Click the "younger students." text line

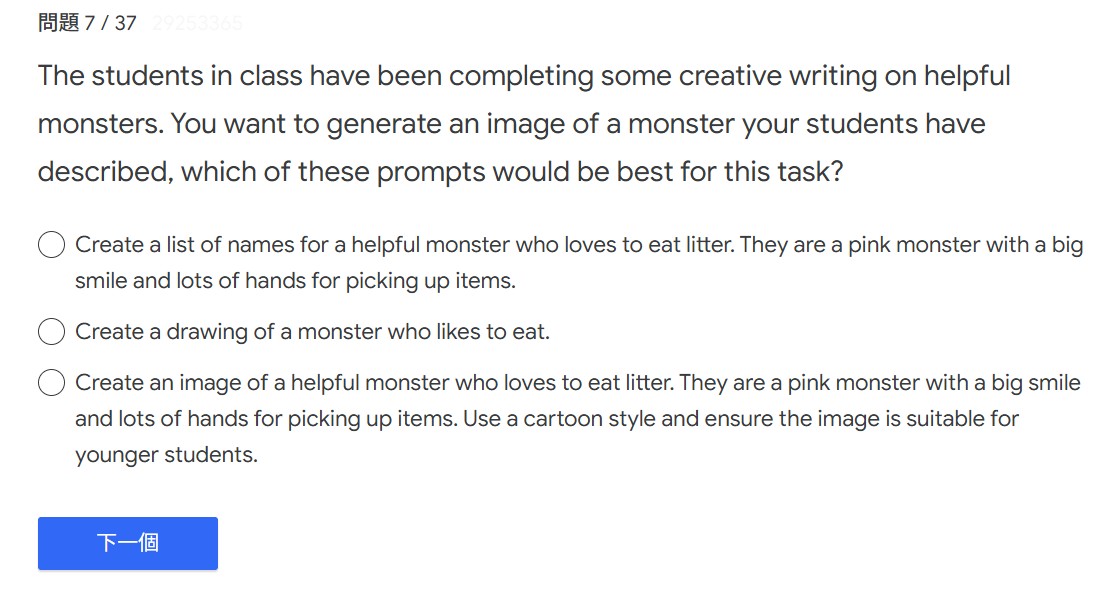166,455
